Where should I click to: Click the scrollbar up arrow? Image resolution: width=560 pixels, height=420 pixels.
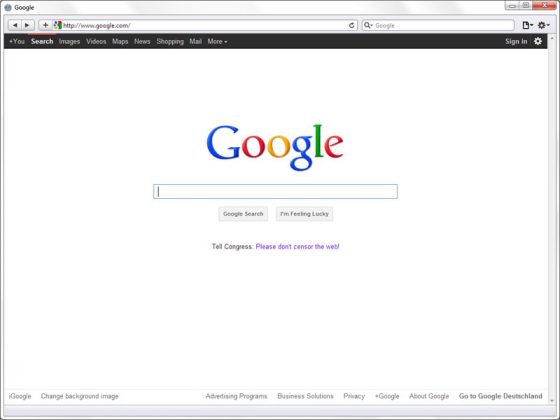552,38
